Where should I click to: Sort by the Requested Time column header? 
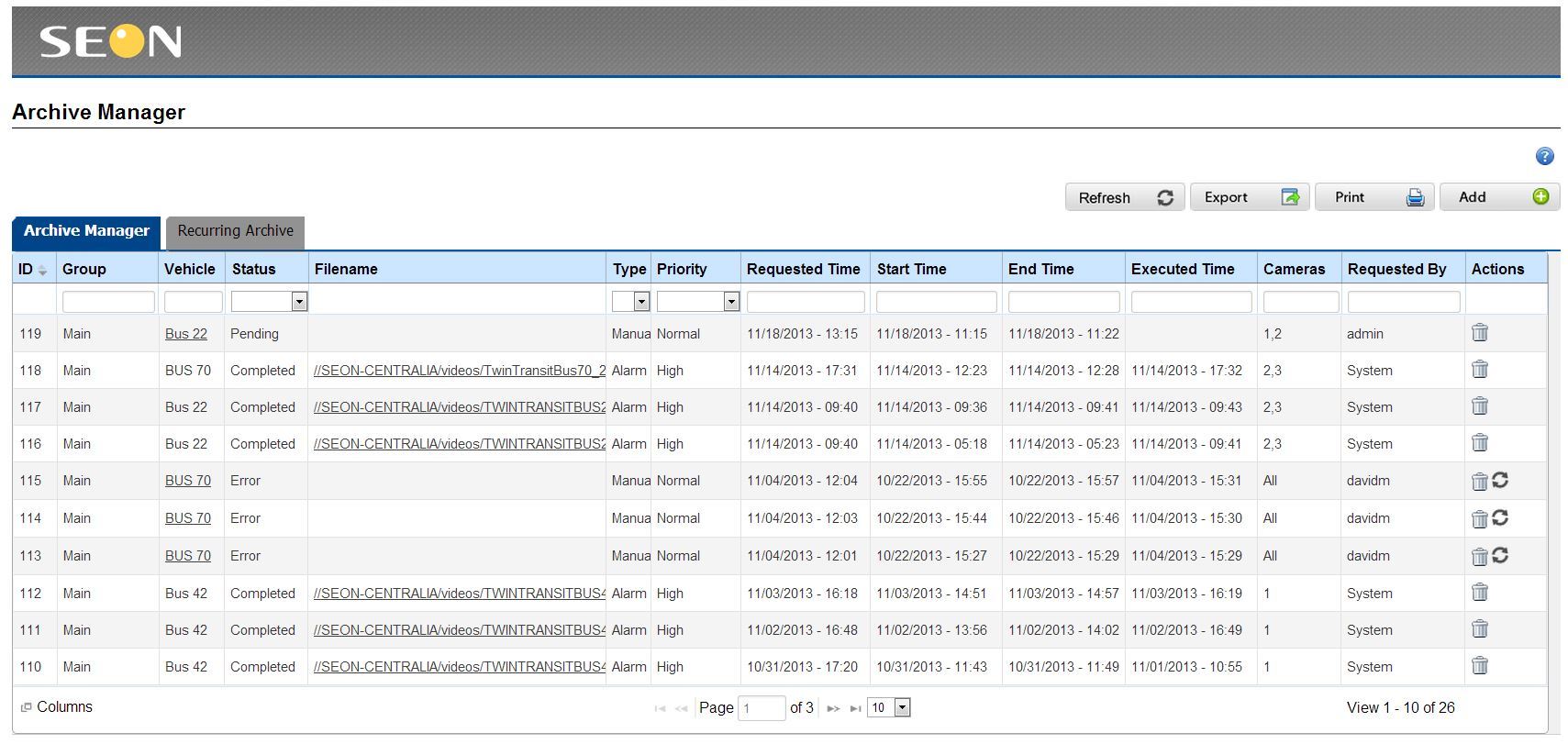(804, 269)
